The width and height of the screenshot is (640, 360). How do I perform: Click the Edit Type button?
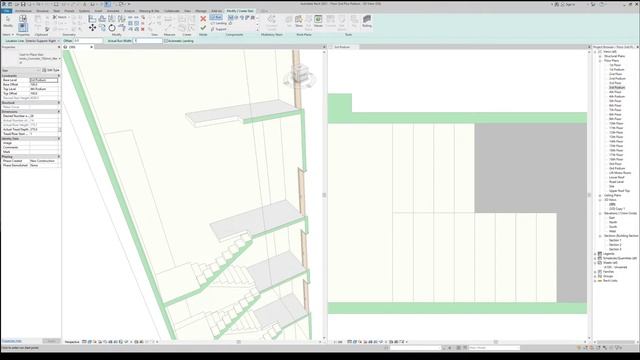pos(51,70)
